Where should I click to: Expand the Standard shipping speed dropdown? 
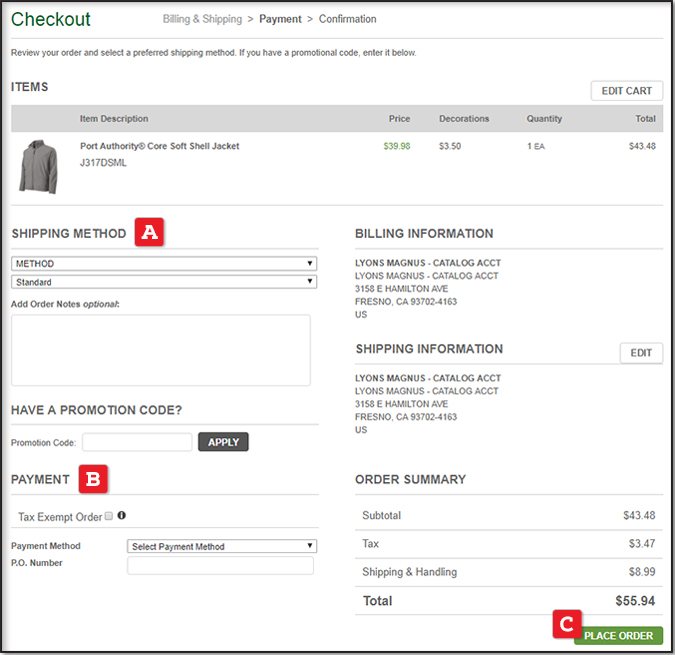[x=164, y=282]
